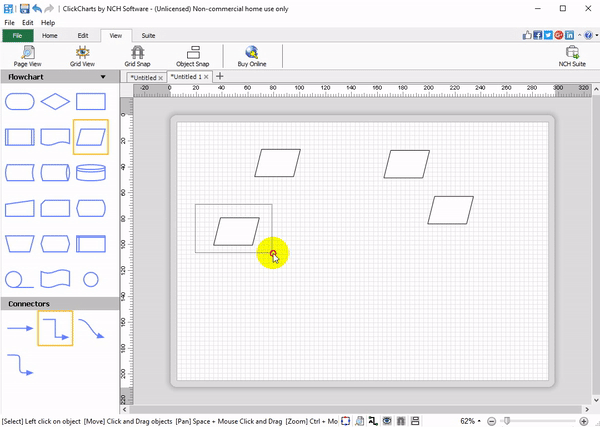The height and width of the screenshot is (427, 600).
Task: Select the internal storage shape
Action: tap(91, 244)
